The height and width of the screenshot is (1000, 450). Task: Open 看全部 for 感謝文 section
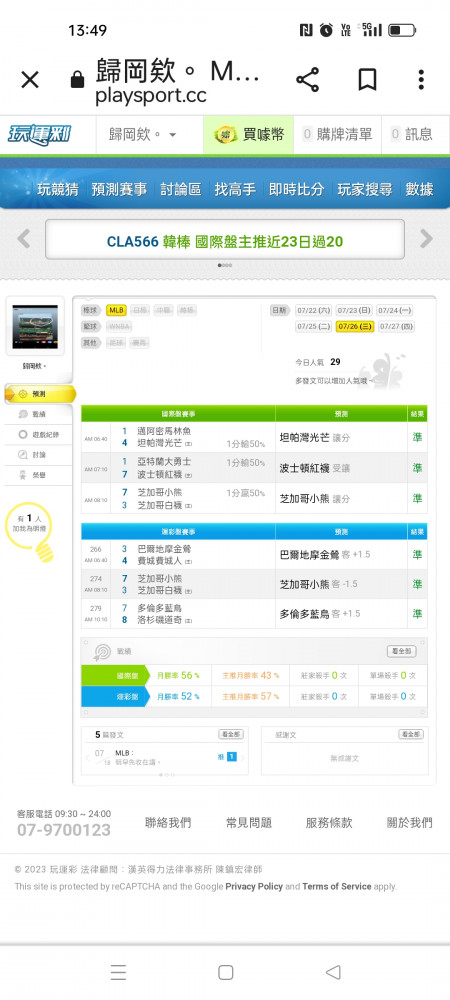(411, 734)
